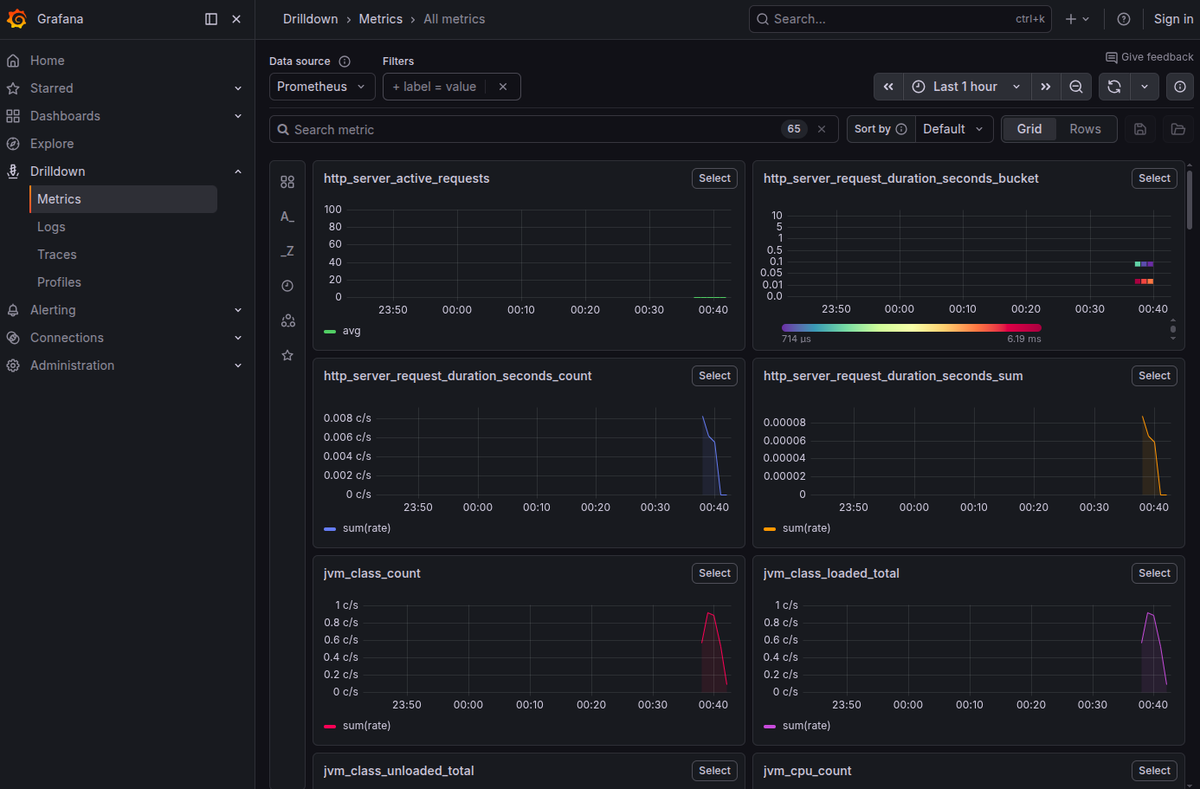
Task: Open the help question mark icon
Action: click(1124, 19)
